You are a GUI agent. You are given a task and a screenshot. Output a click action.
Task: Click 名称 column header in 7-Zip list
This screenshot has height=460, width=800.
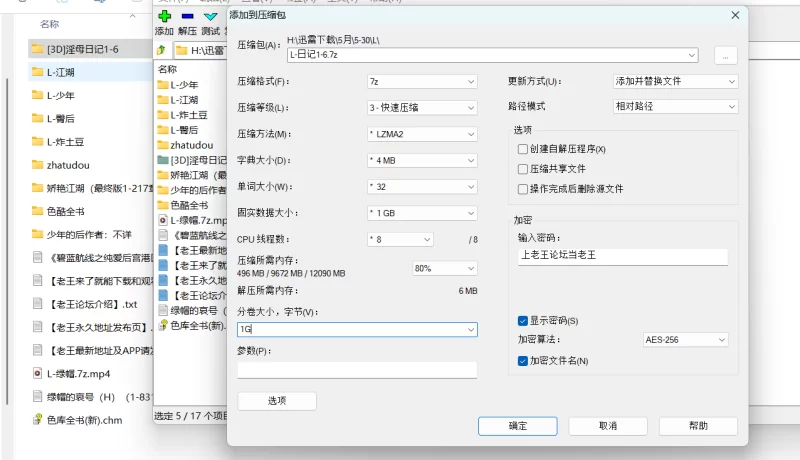[167, 69]
